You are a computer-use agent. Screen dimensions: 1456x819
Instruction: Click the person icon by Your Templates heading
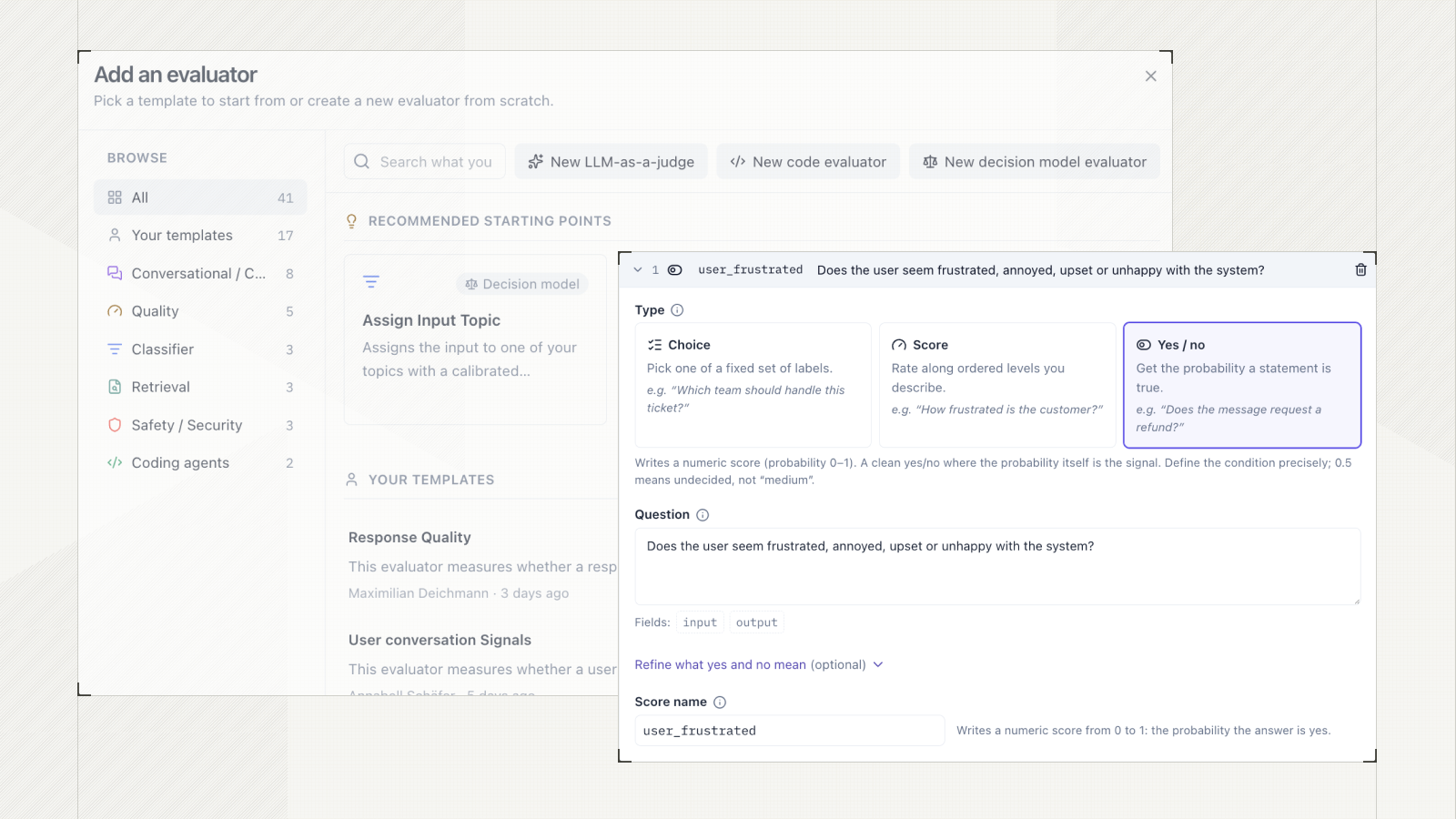pyautogui.click(x=352, y=480)
